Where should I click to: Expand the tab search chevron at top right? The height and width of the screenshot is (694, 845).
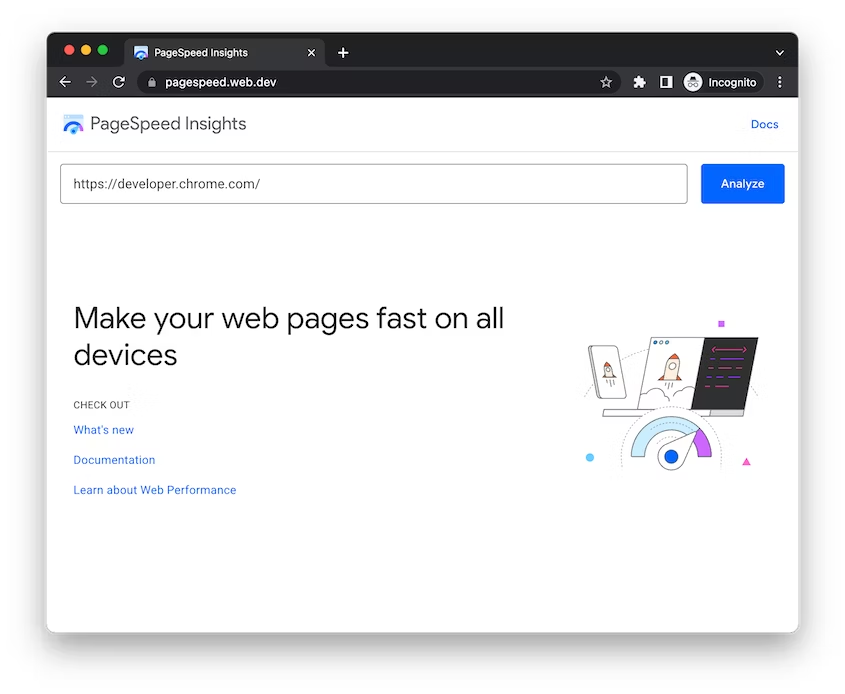[779, 52]
